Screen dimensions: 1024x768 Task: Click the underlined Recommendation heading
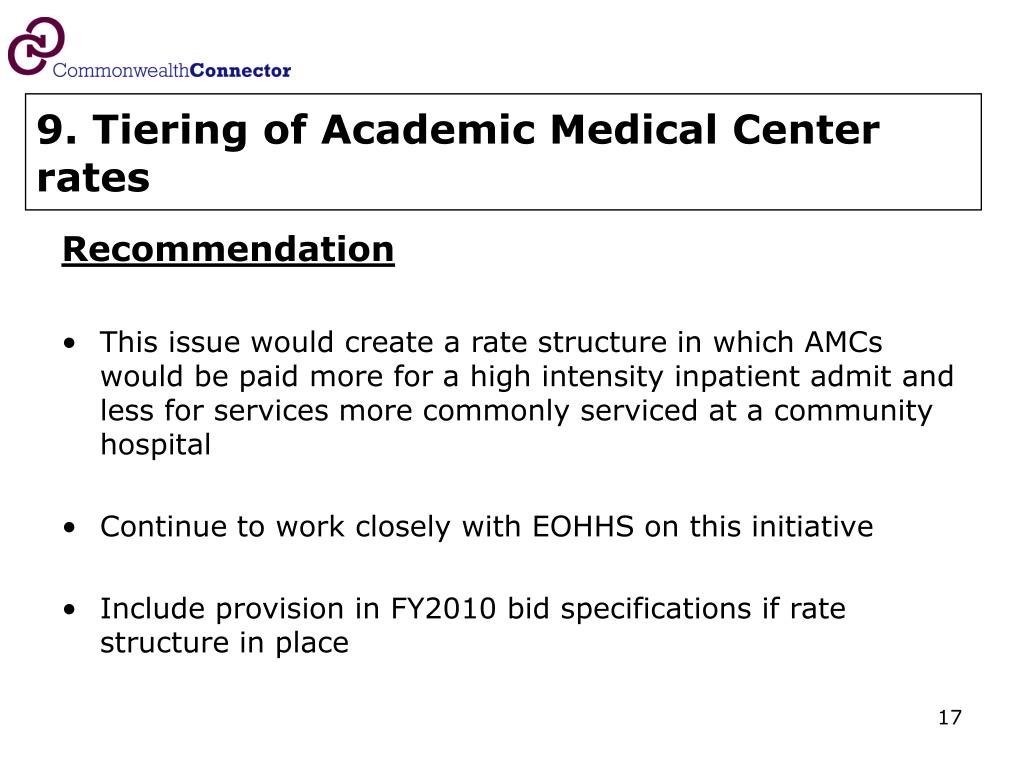coord(228,249)
